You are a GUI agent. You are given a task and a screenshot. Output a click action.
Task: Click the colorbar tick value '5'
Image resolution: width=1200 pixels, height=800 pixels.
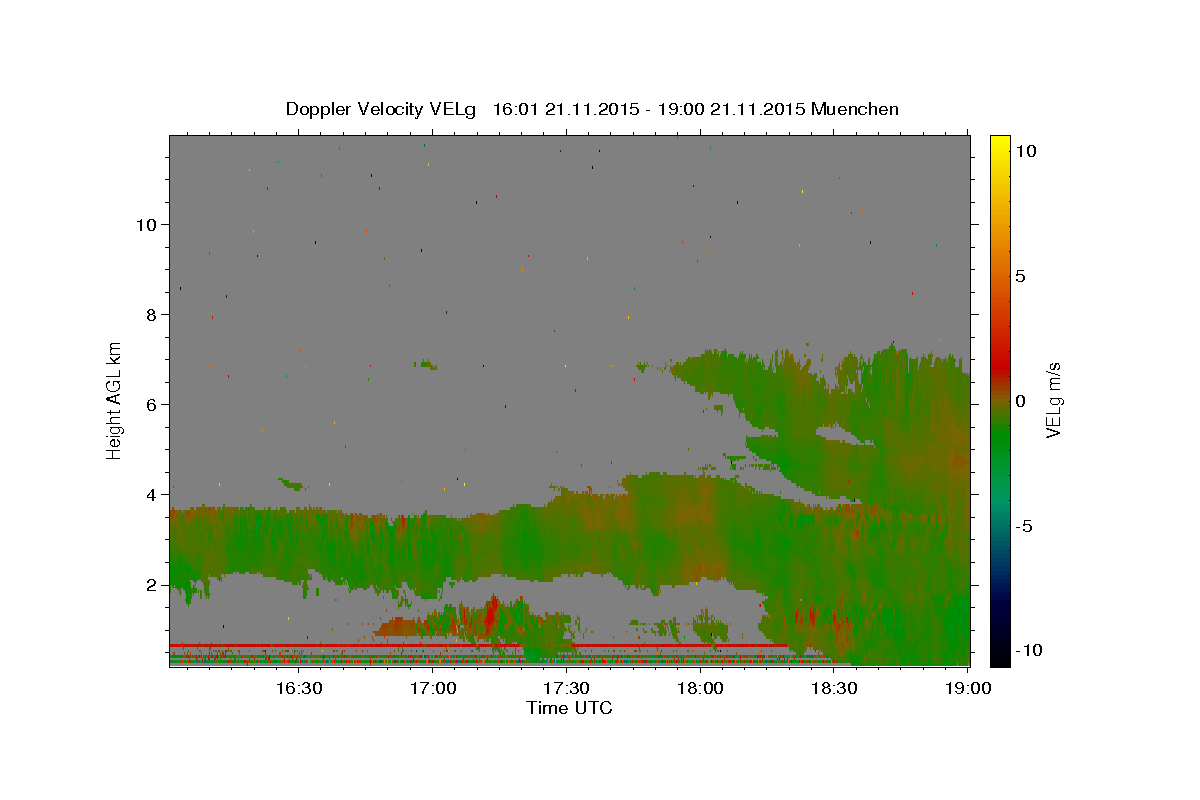tap(1020, 276)
